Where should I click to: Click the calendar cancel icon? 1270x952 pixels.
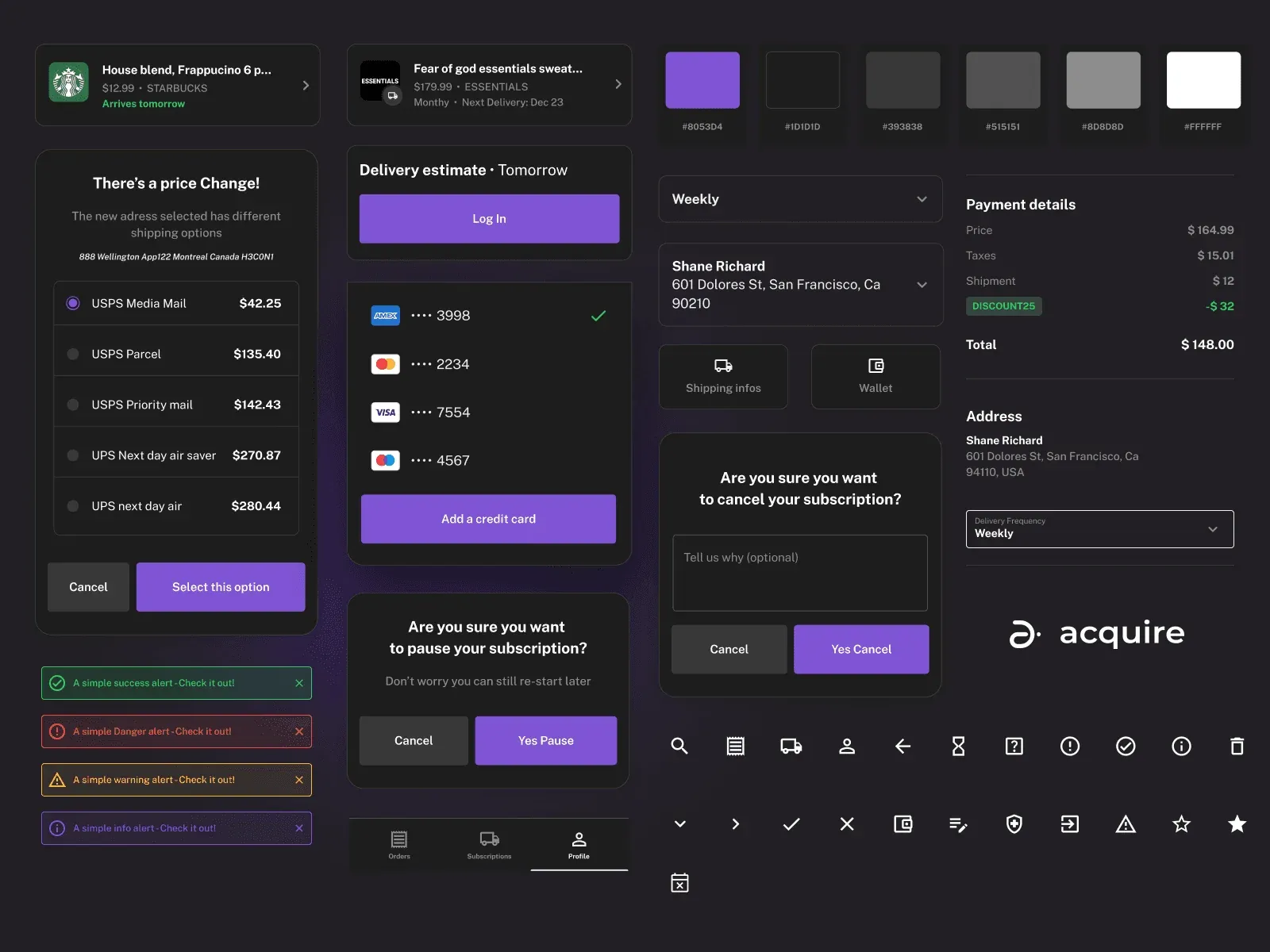pyautogui.click(x=679, y=882)
